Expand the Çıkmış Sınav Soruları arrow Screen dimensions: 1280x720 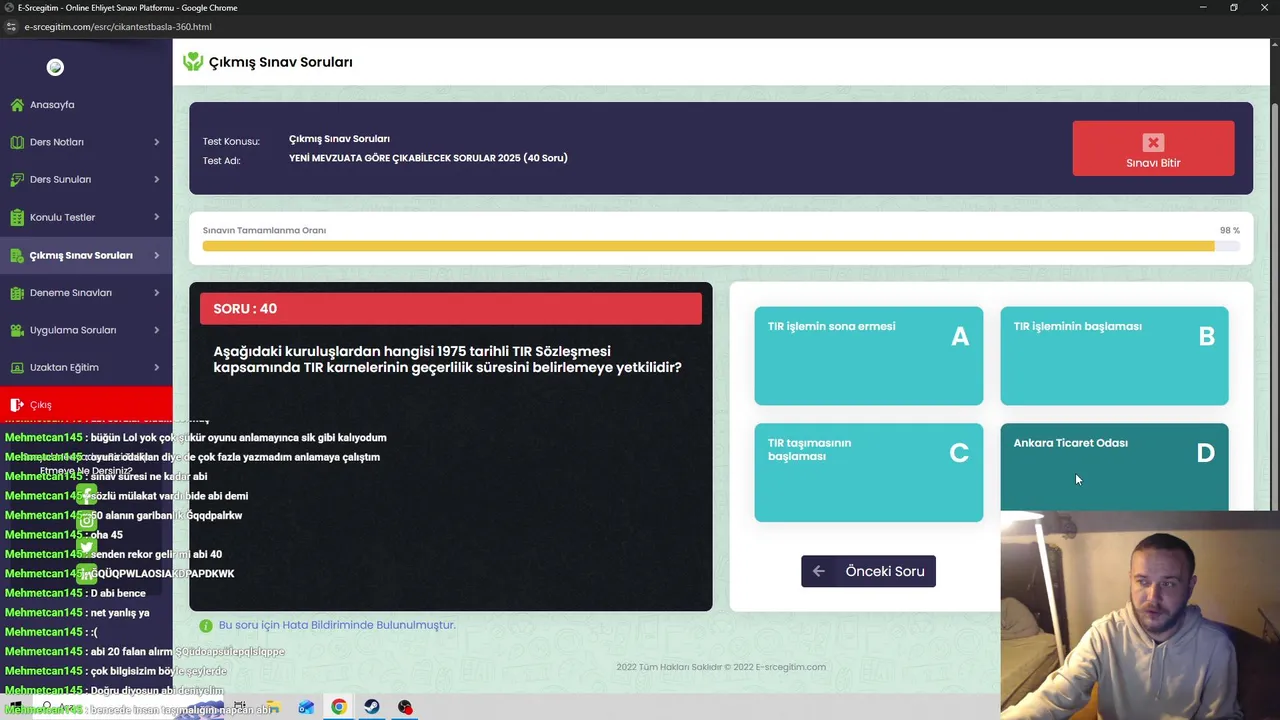[x=156, y=255]
